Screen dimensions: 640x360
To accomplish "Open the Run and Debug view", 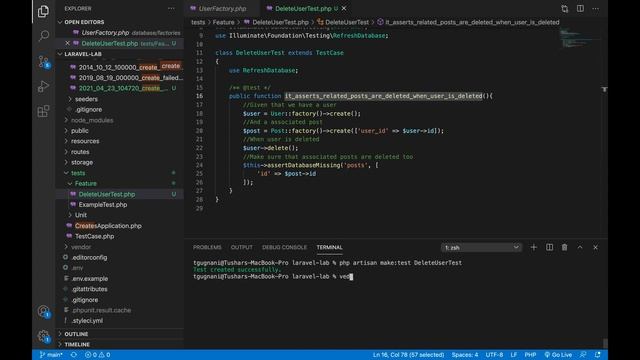I will click(43, 87).
